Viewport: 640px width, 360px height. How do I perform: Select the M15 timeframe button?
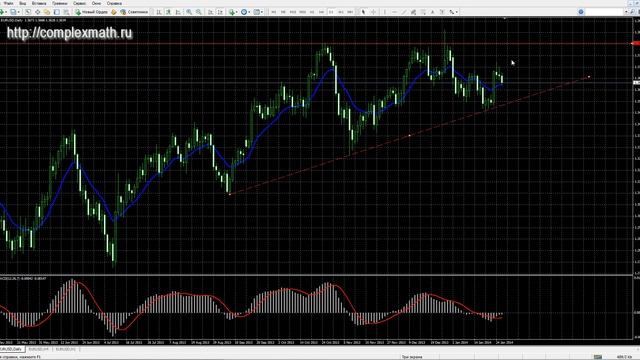(293, 12)
